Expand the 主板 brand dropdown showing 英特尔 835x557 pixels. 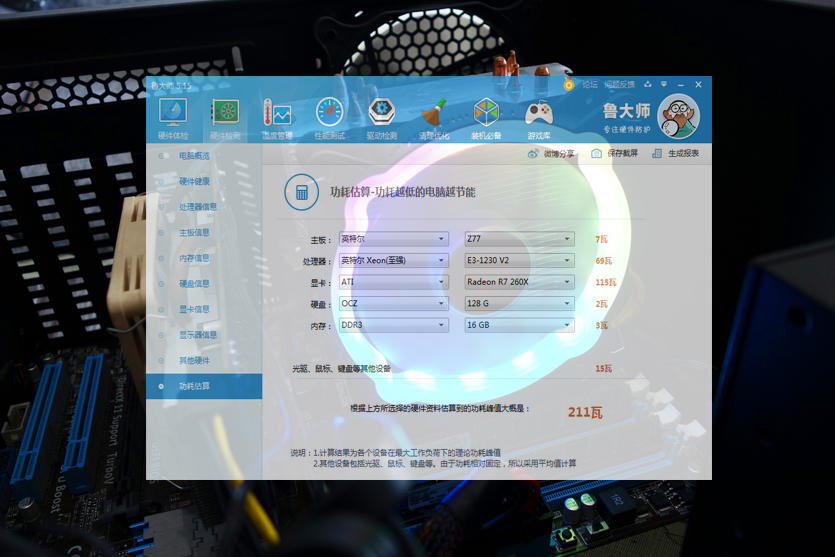point(394,239)
